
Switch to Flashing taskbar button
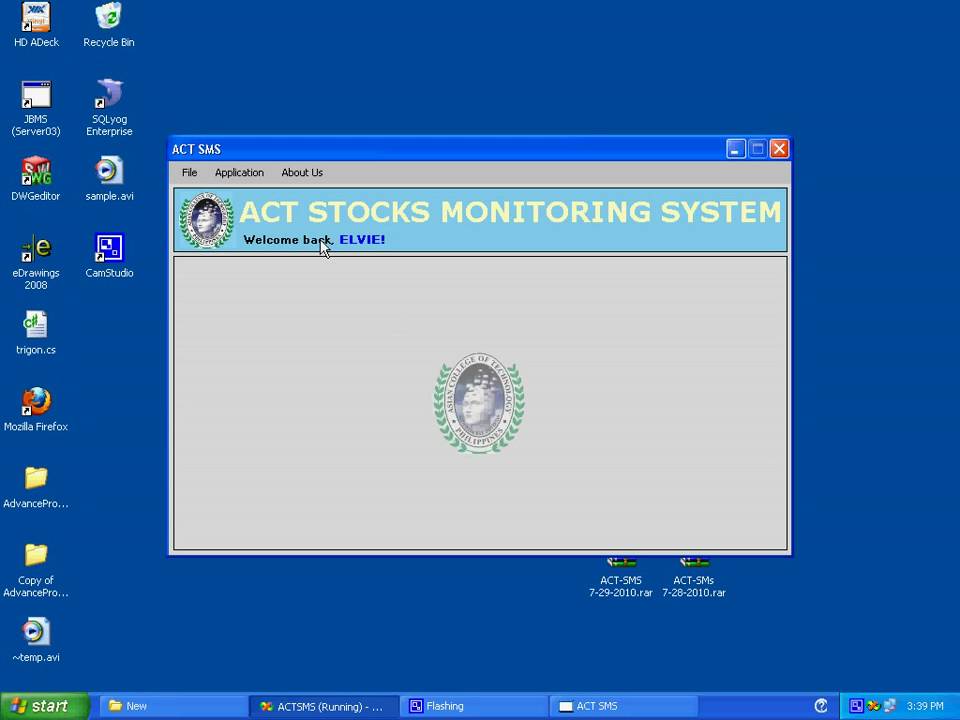pos(474,706)
